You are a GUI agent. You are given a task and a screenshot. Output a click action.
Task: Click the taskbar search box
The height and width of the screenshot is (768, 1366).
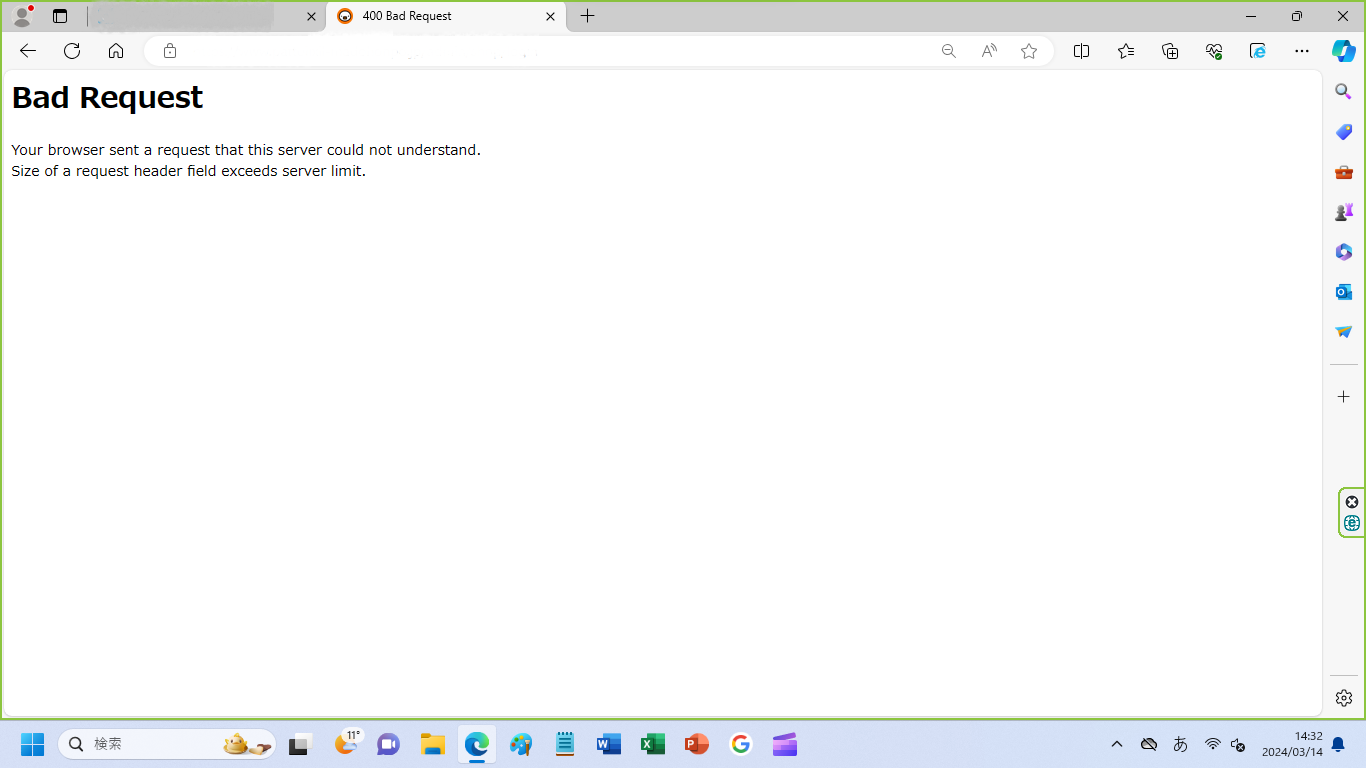(x=167, y=744)
